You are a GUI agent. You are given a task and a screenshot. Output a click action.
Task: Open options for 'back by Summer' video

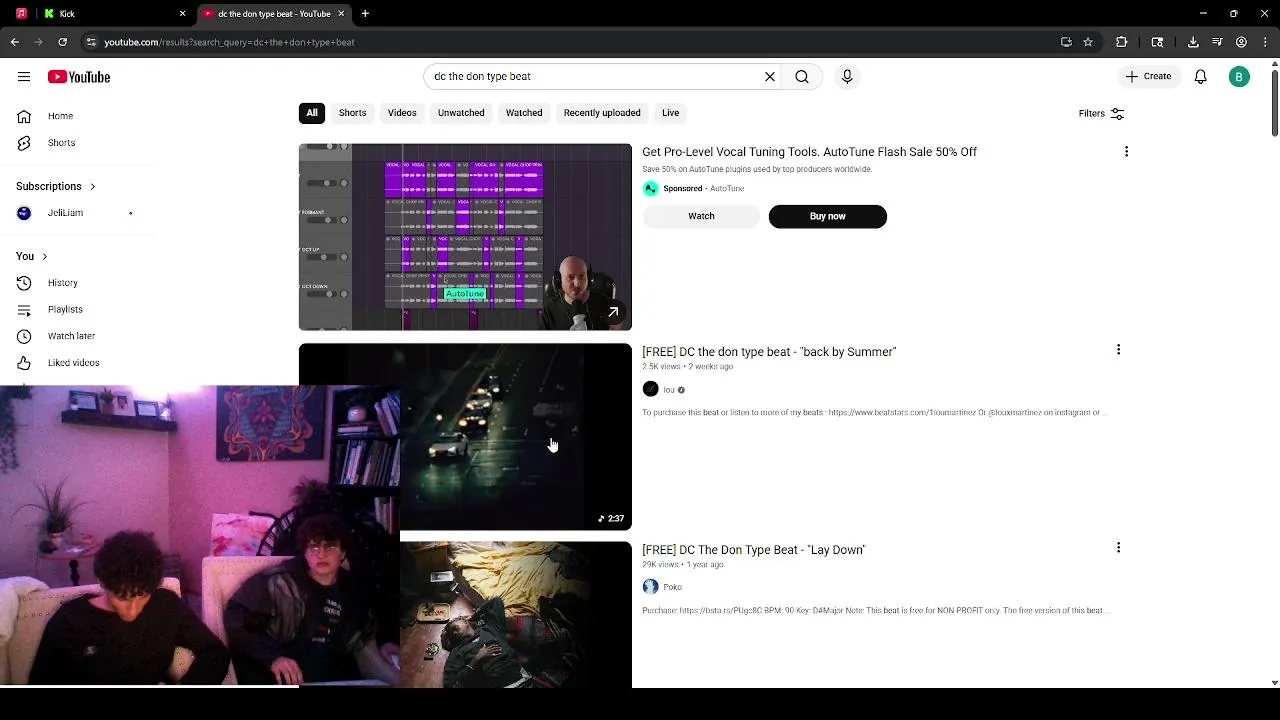tap(1118, 350)
